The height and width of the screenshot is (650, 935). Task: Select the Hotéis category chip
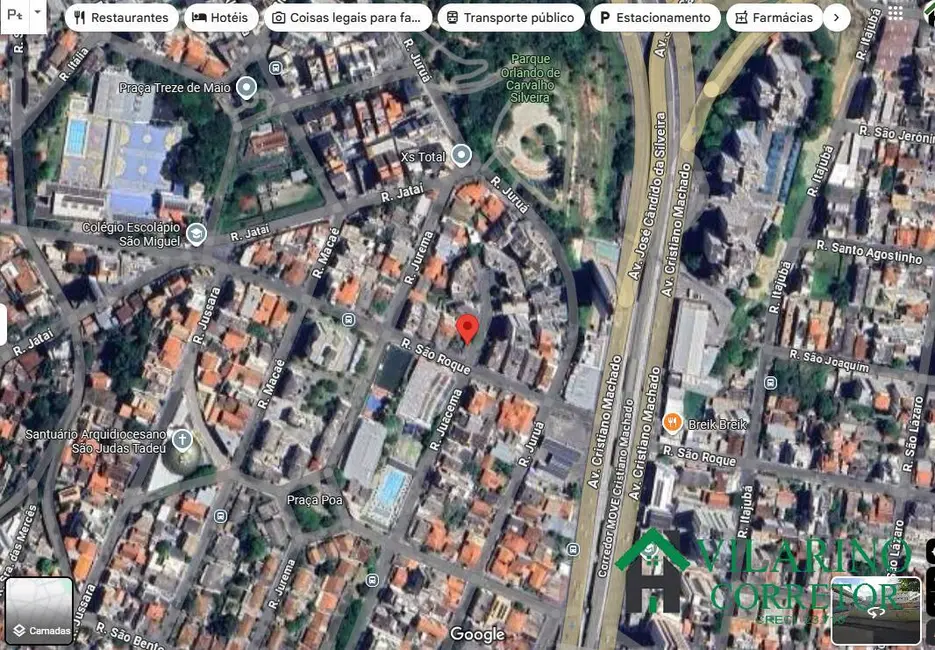click(222, 17)
